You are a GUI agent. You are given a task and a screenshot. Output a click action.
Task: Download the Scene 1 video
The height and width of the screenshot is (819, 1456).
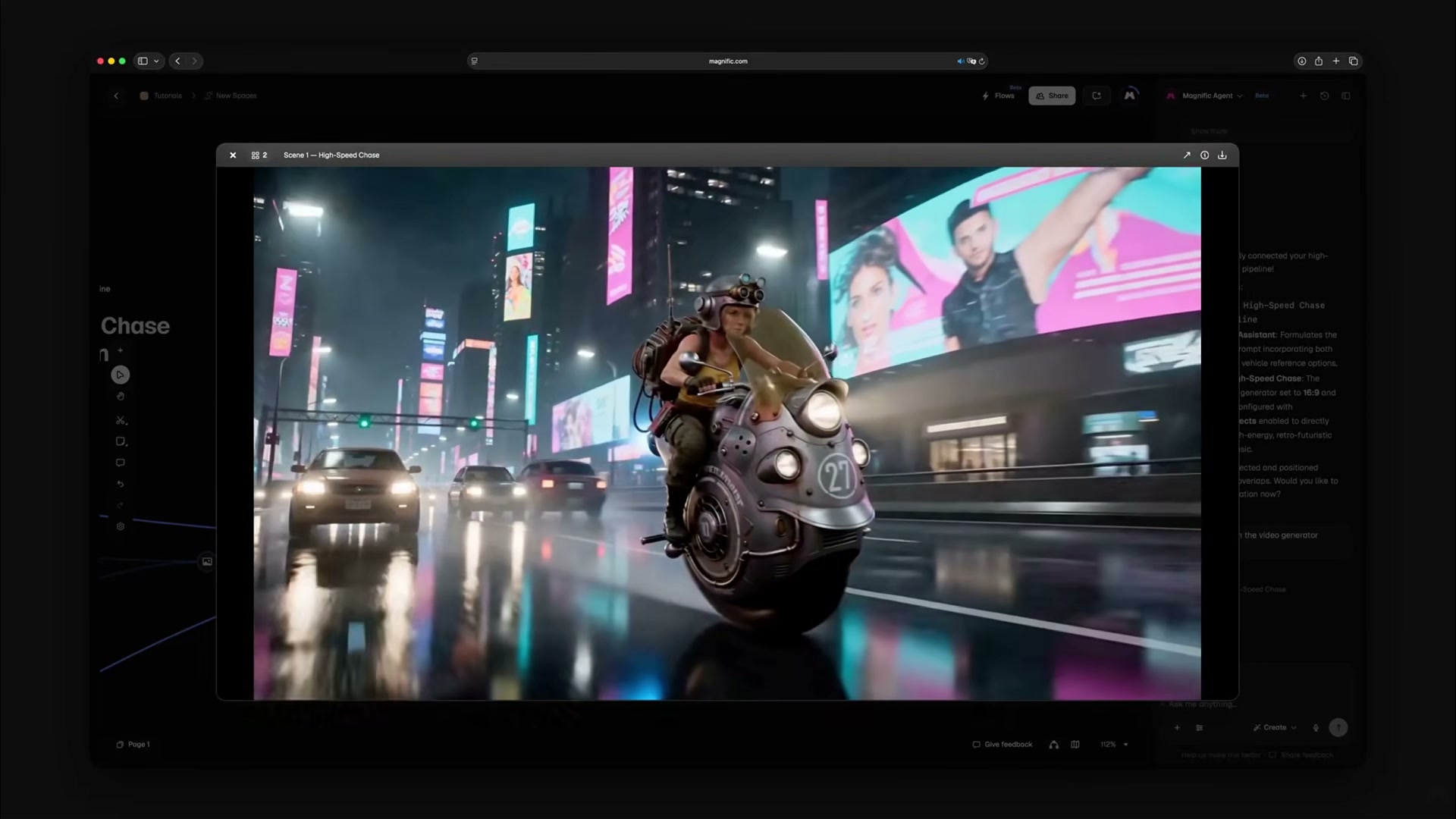click(x=1222, y=155)
